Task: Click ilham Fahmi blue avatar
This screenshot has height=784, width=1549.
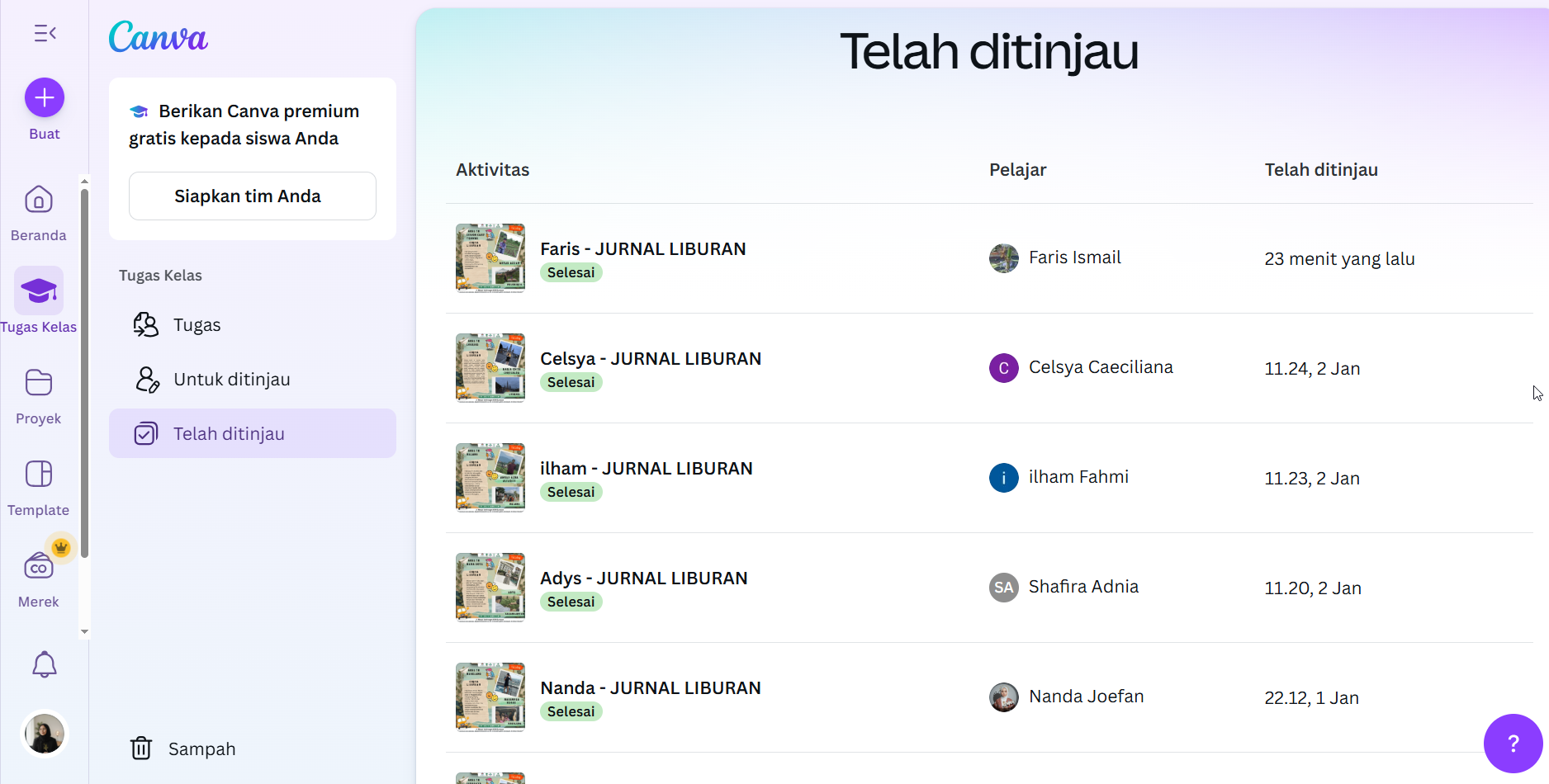Action: click(x=1004, y=478)
